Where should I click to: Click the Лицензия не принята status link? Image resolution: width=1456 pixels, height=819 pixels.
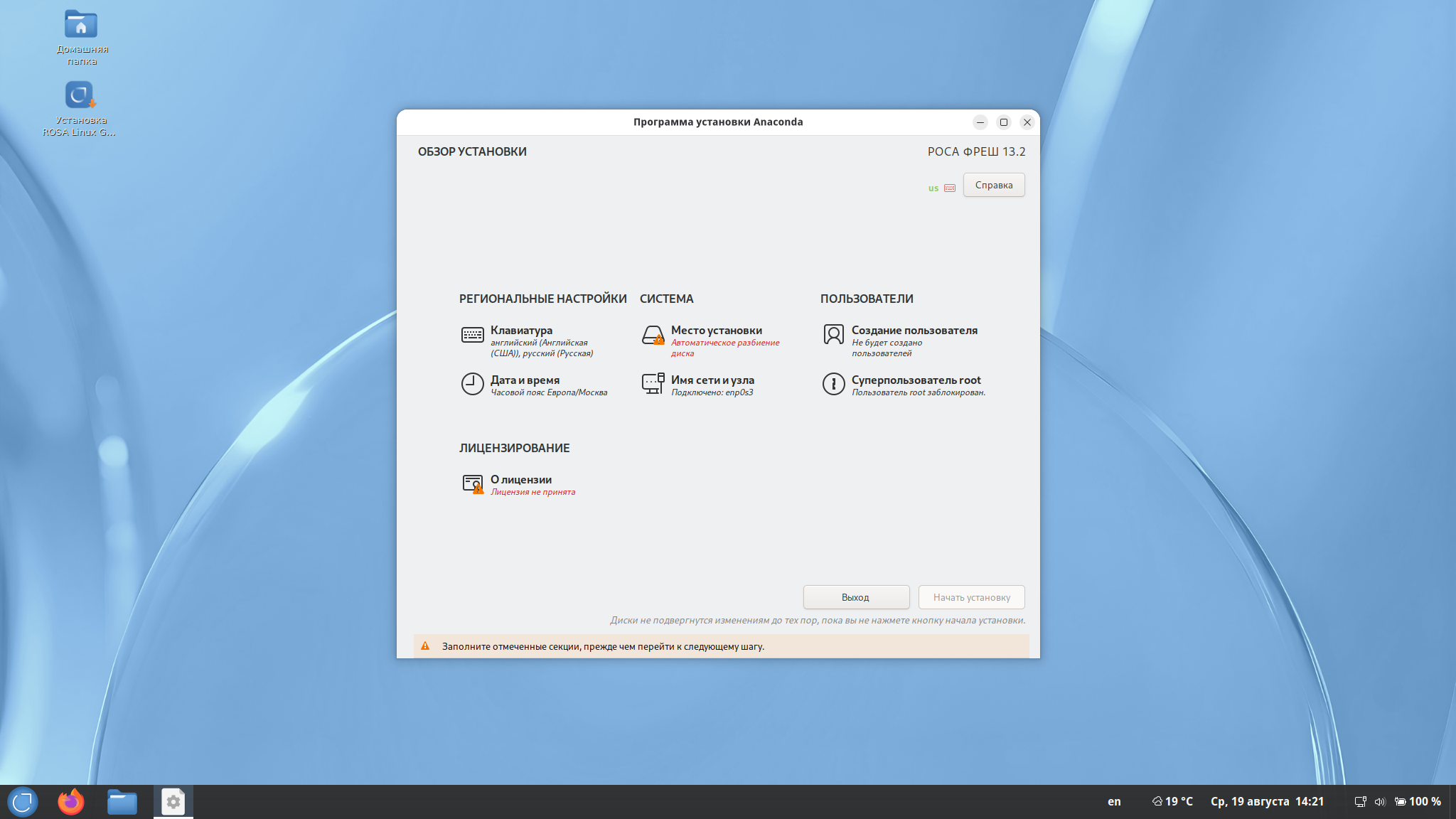pyautogui.click(x=532, y=492)
